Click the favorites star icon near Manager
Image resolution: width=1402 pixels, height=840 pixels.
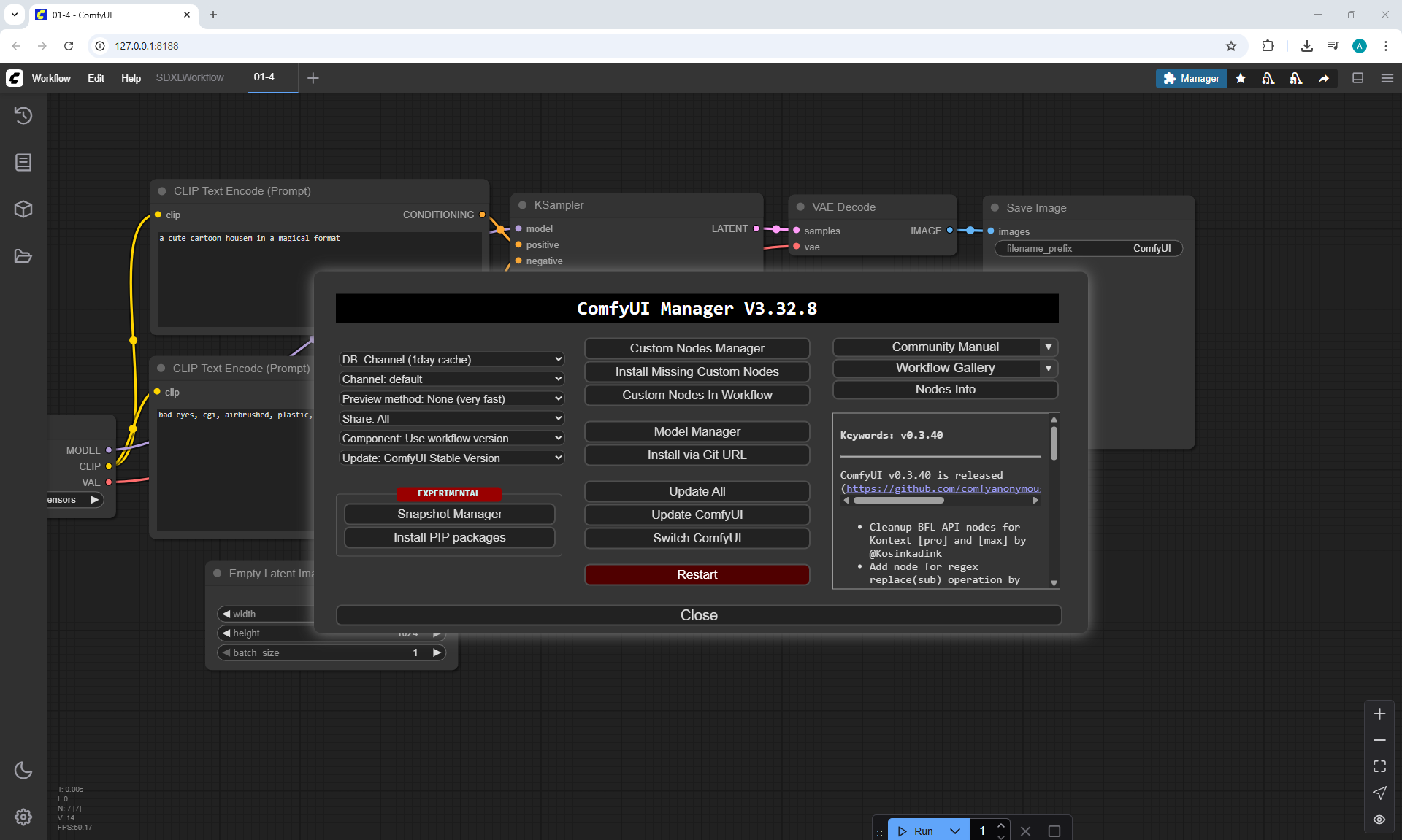pos(1241,78)
